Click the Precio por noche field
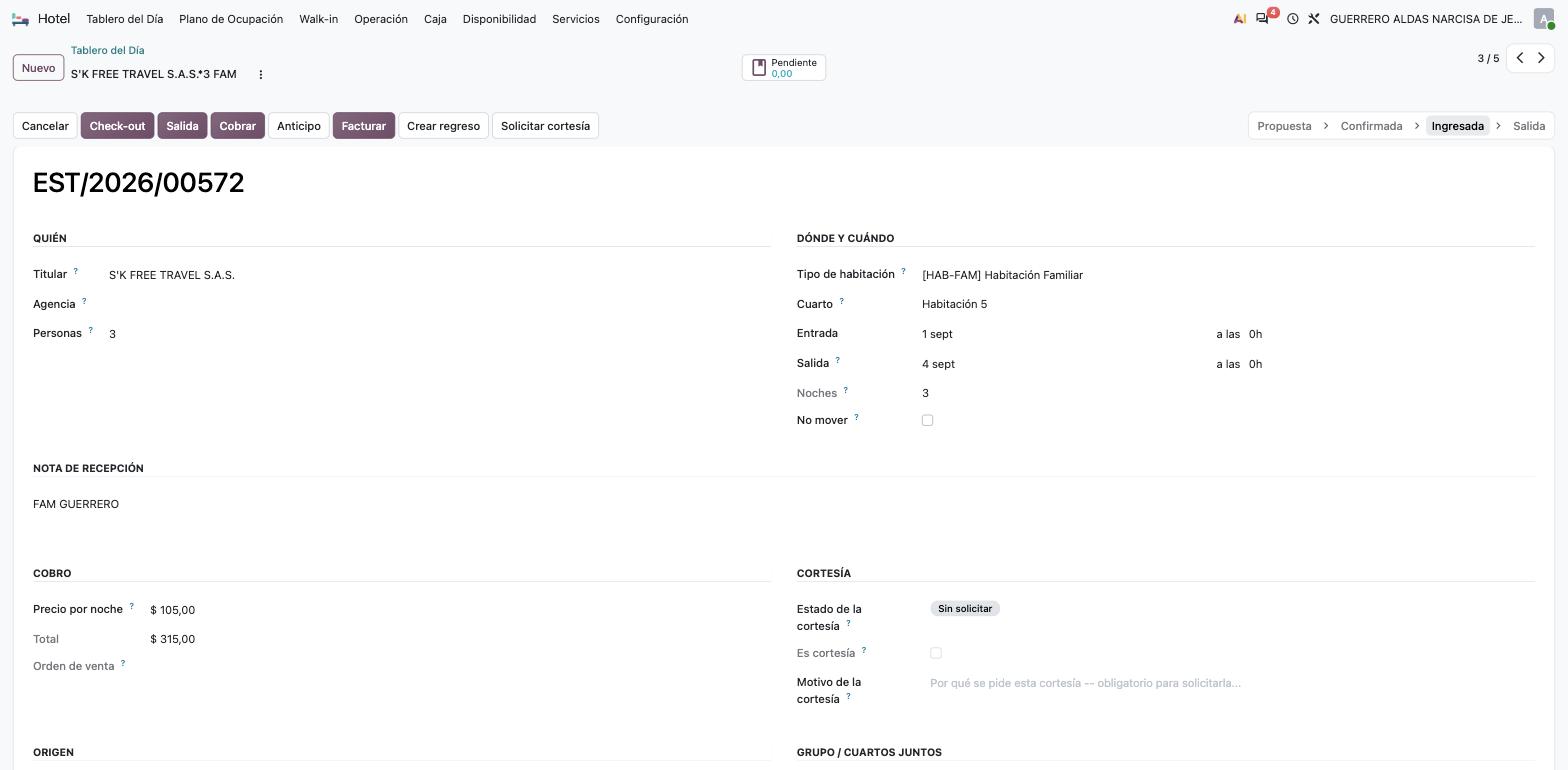The width and height of the screenshot is (1568, 770). tap(459, 610)
